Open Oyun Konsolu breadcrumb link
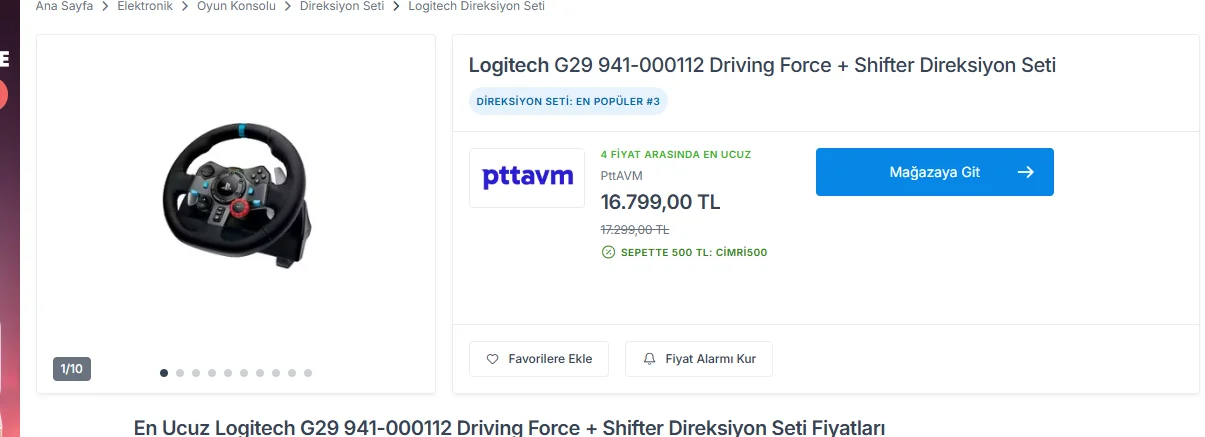This screenshot has width=1205, height=437. pos(234,6)
